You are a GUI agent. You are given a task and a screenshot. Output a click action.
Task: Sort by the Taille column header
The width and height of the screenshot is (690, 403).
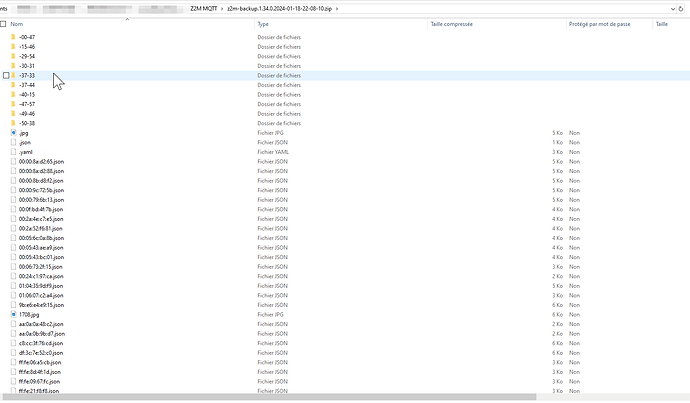click(662, 24)
